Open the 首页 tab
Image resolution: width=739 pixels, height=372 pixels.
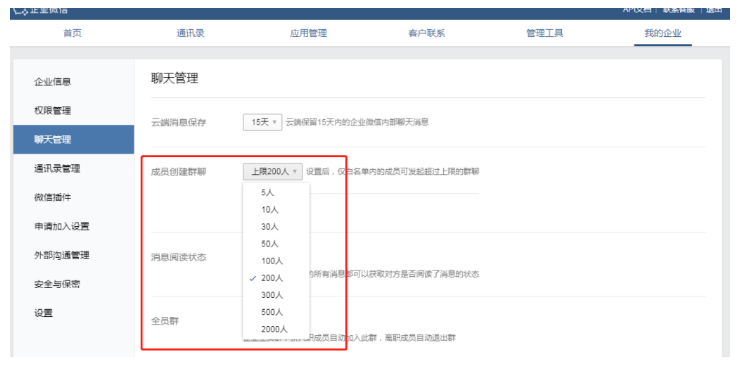72,33
